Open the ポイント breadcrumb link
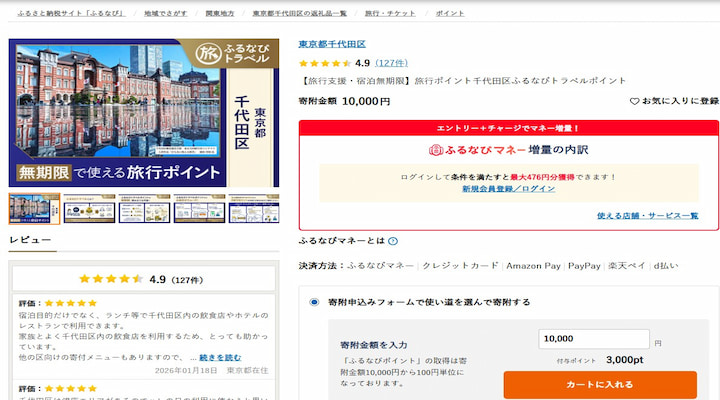This screenshot has height=400, width=720. click(450, 13)
